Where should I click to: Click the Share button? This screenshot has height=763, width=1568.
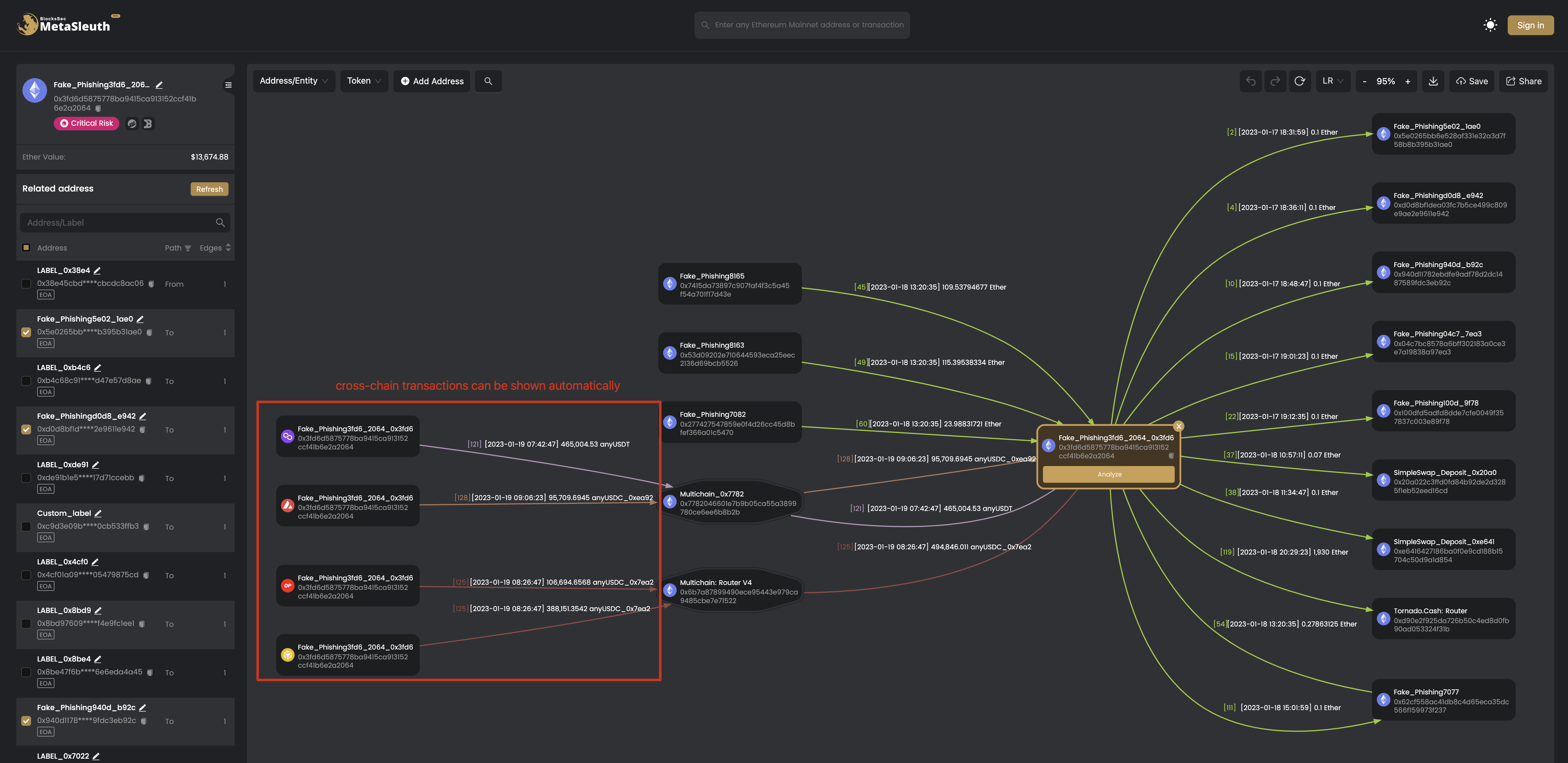click(x=1523, y=81)
